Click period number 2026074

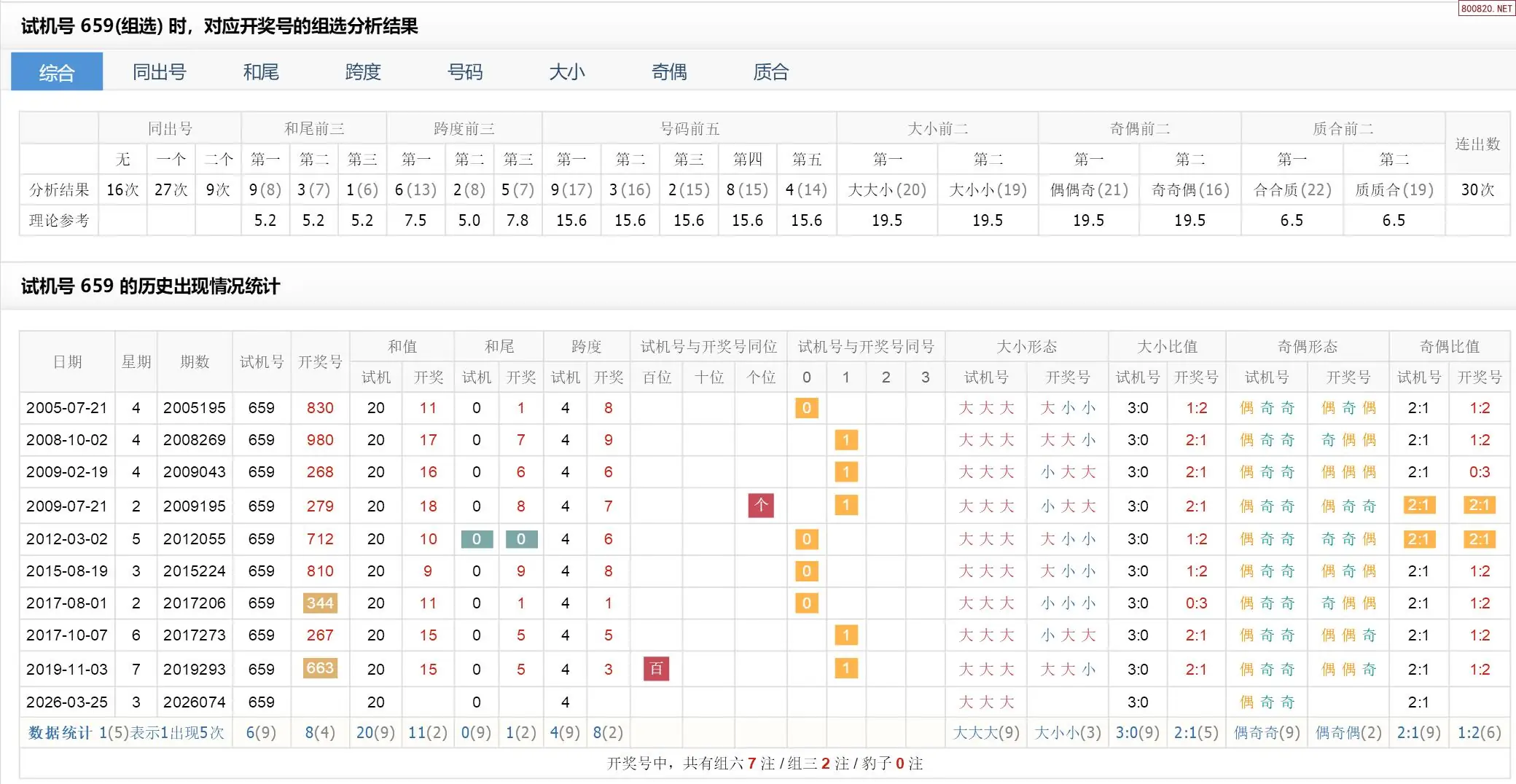pyautogui.click(x=195, y=702)
